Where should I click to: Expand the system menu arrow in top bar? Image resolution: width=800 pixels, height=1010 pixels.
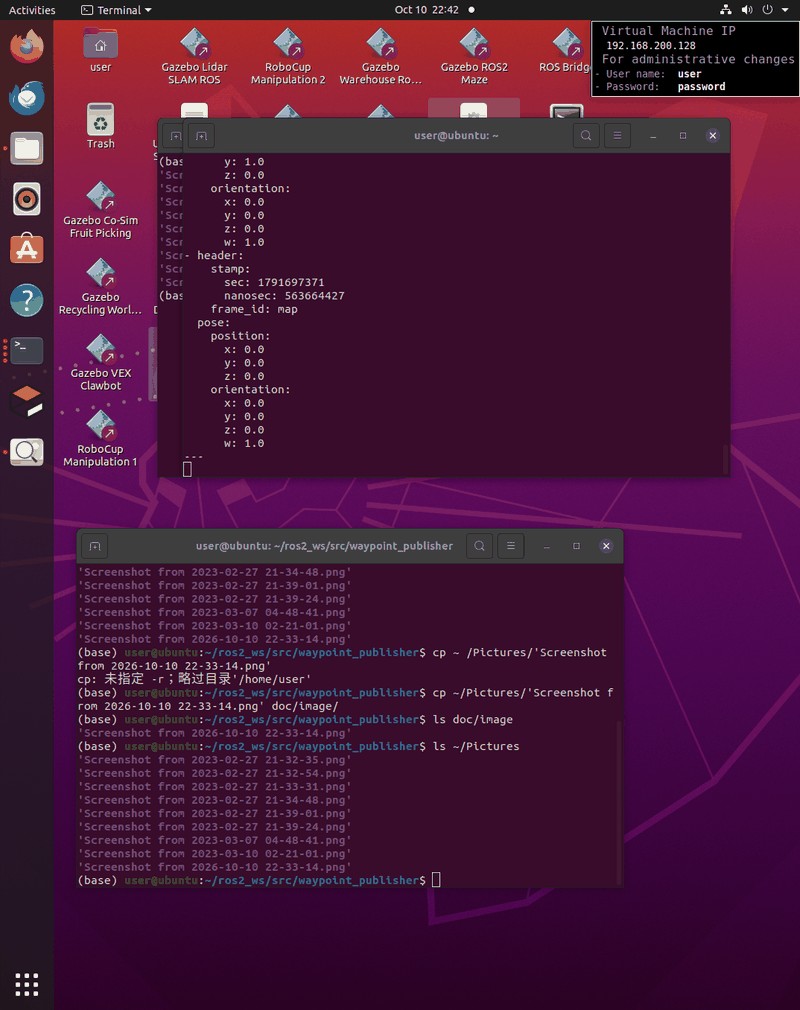click(785, 10)
